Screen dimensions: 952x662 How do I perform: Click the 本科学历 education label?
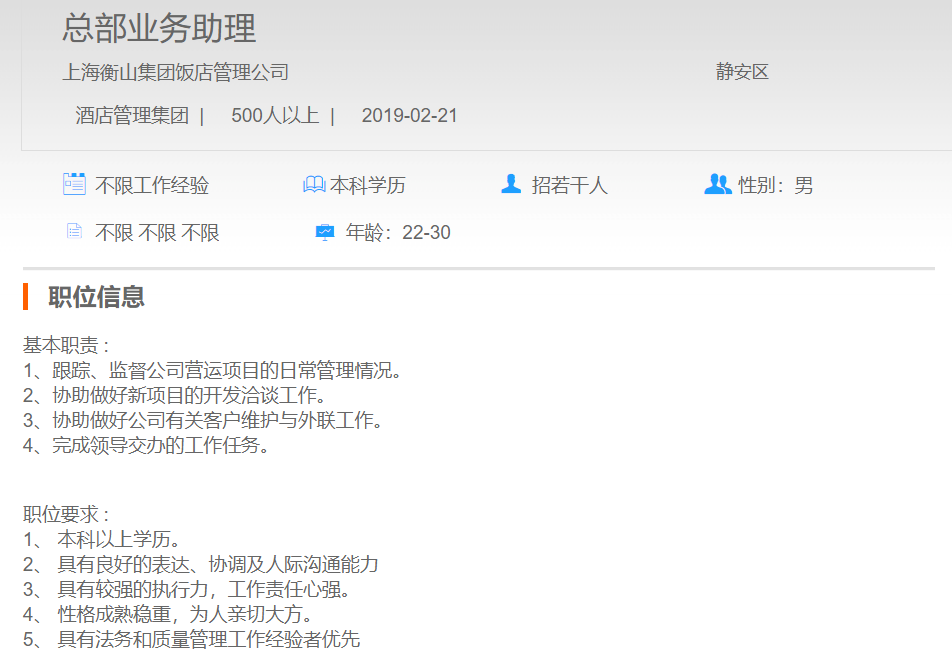pos(368,185)
